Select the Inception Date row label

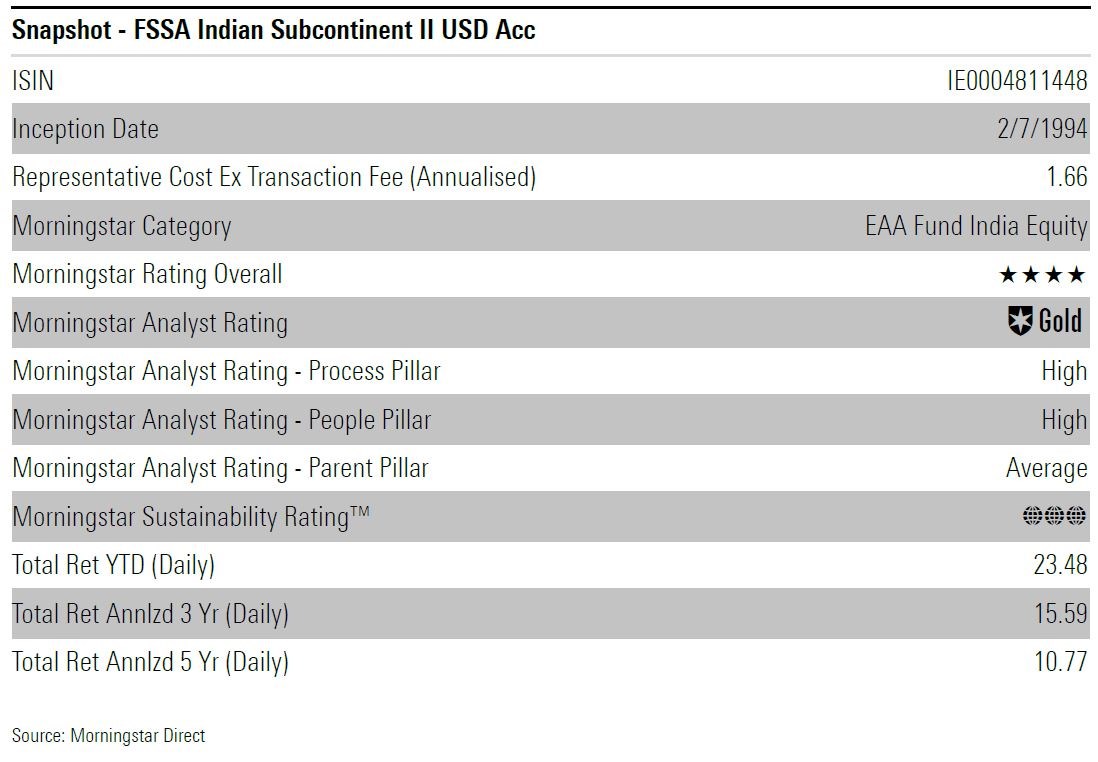[x=85, y=129]
